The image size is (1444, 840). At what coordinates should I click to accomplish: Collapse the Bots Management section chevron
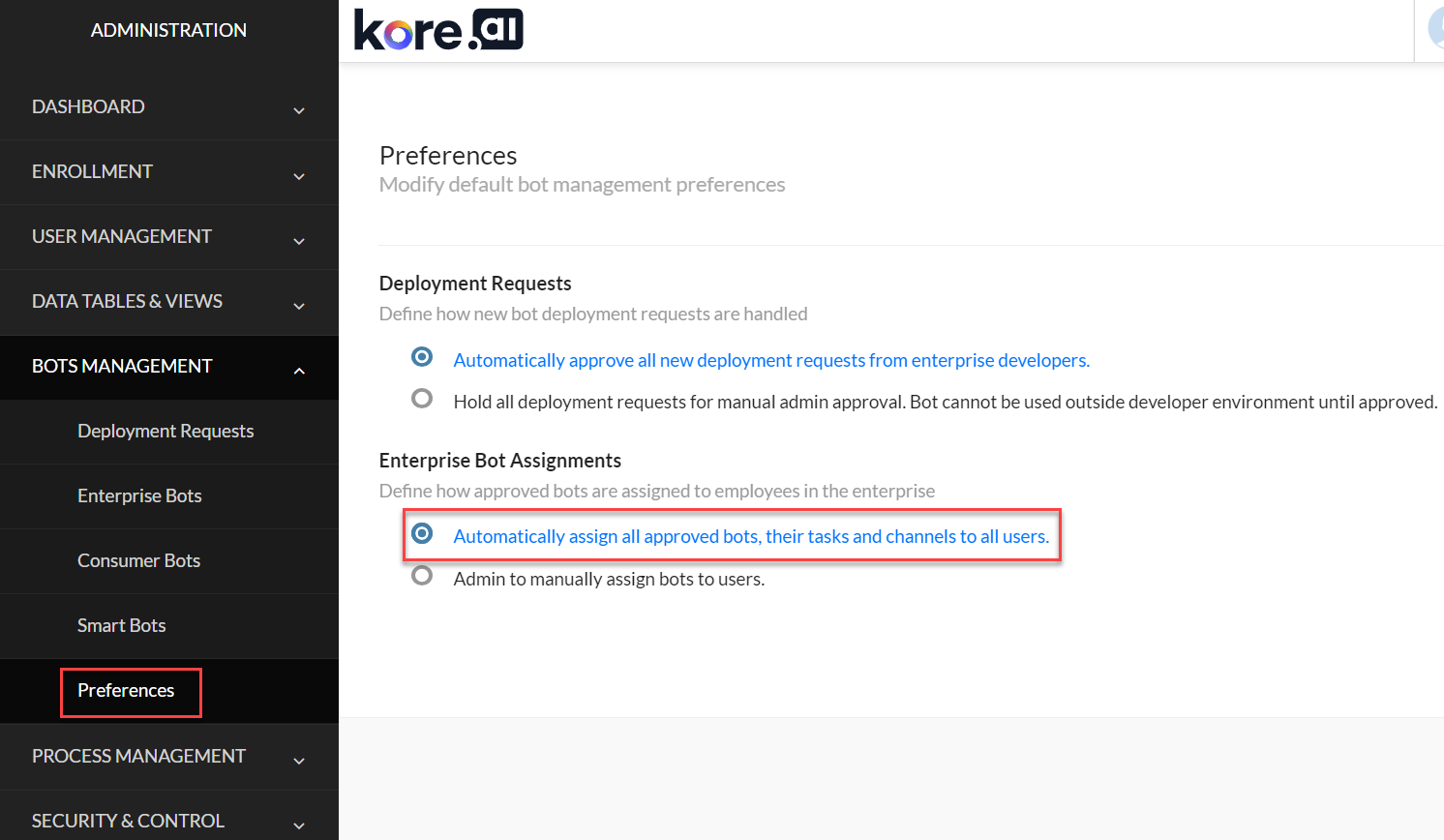[x=299, y=371]
